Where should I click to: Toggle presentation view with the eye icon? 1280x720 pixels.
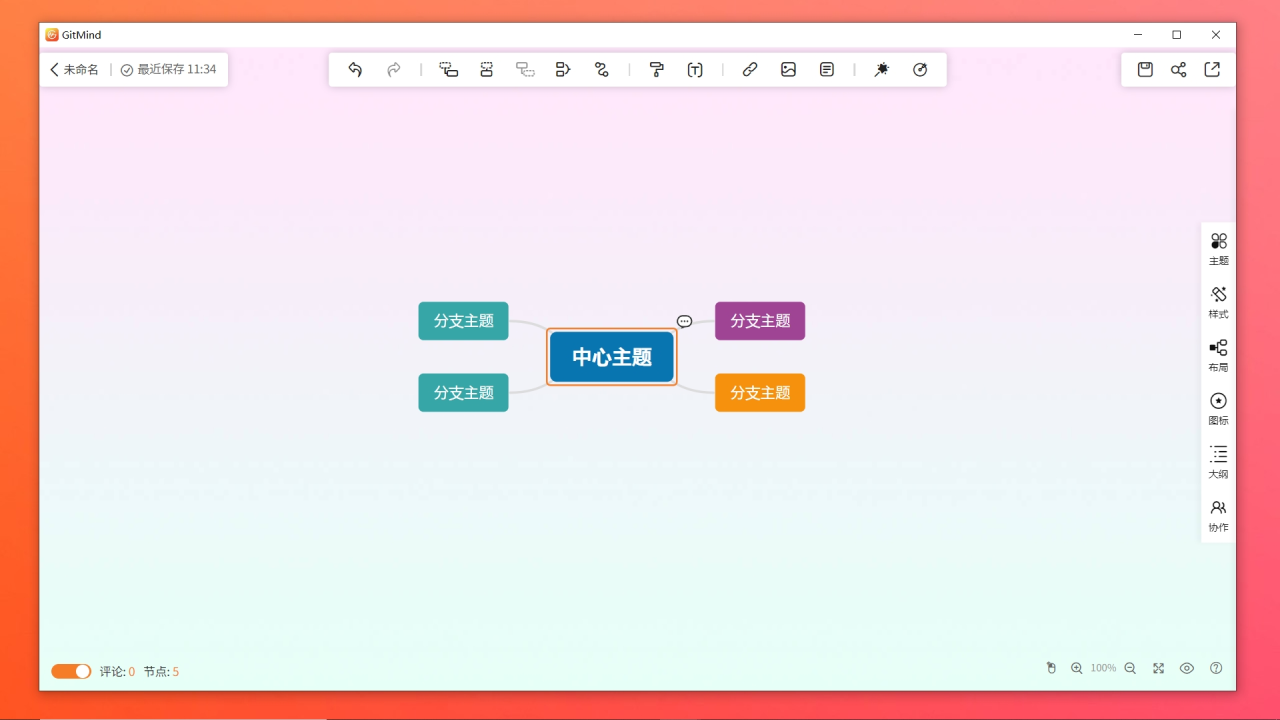1186,668
